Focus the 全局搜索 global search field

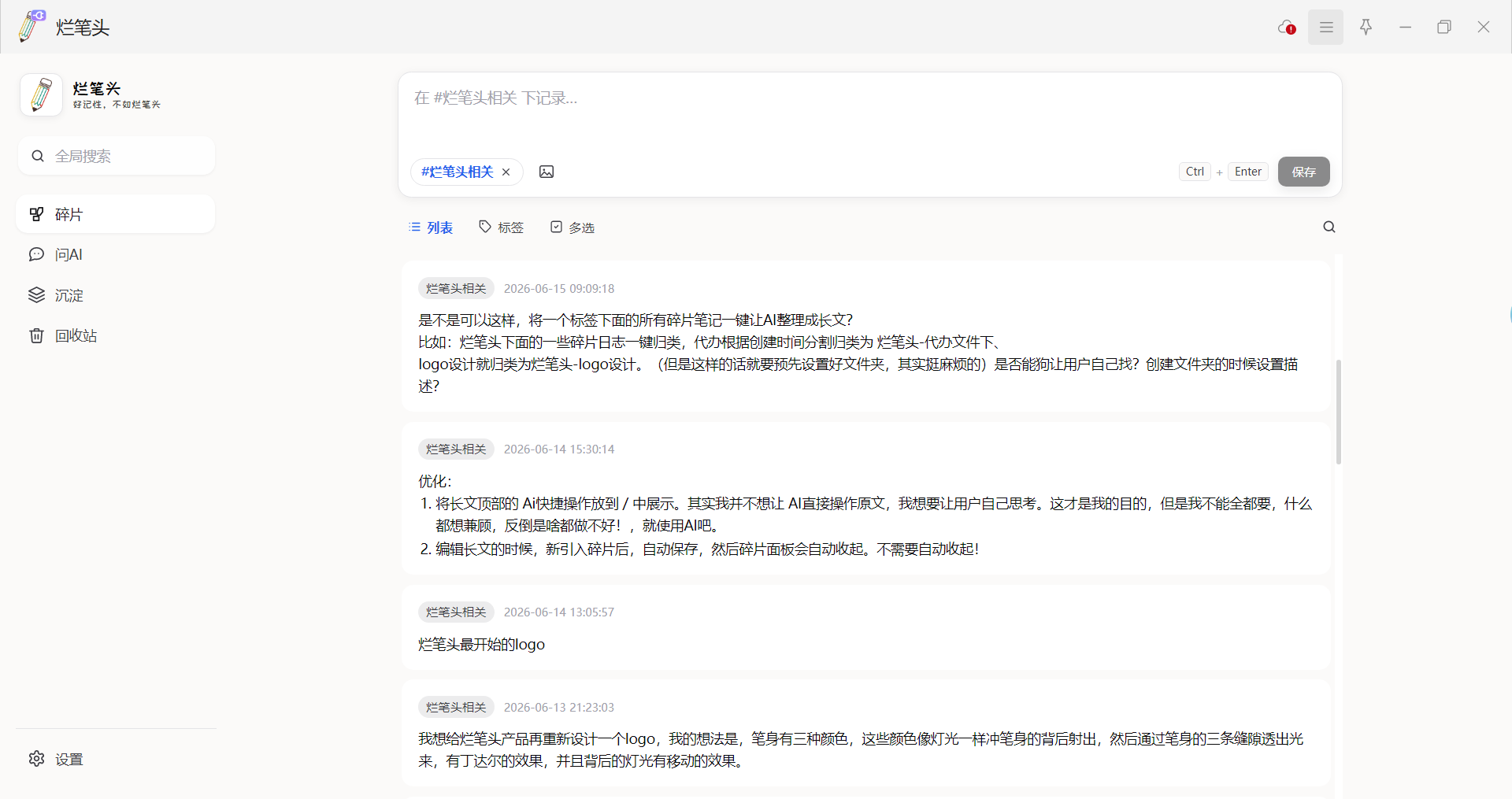[x=116, y=156]
